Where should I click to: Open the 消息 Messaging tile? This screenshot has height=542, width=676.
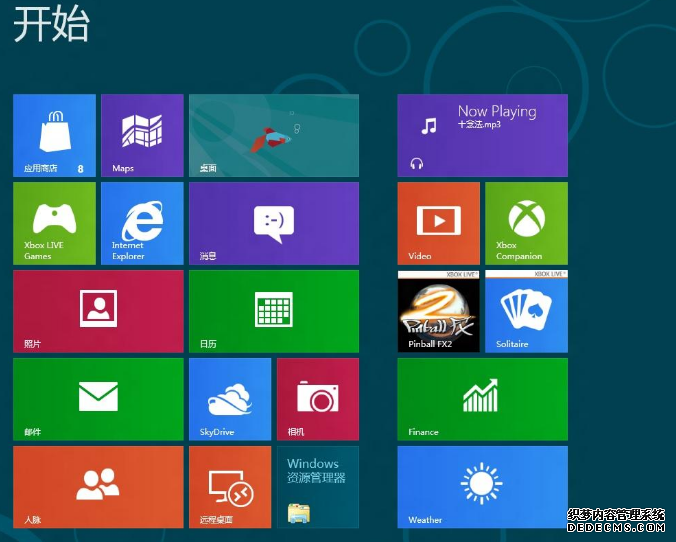274,223
